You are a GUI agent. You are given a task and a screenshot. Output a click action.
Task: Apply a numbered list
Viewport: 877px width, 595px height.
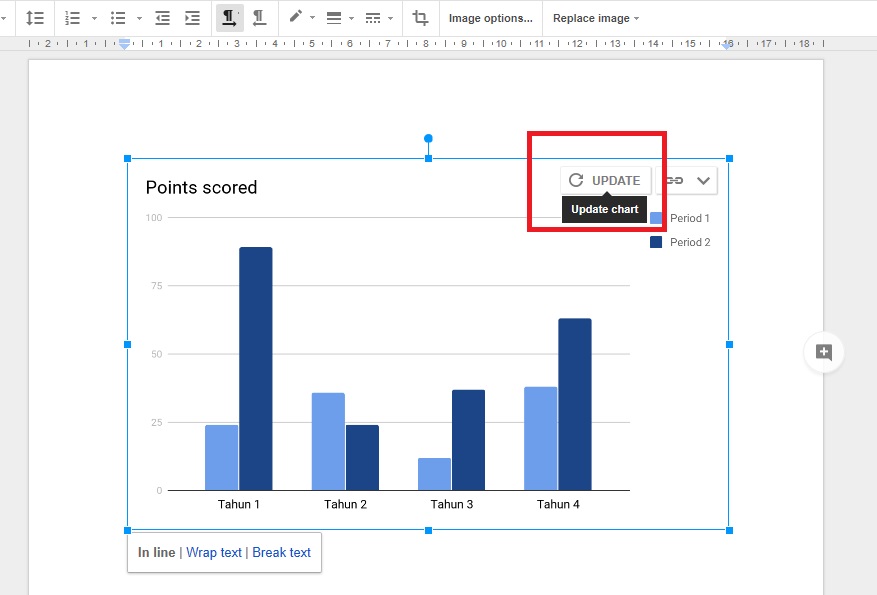click(x=72, y=17)
